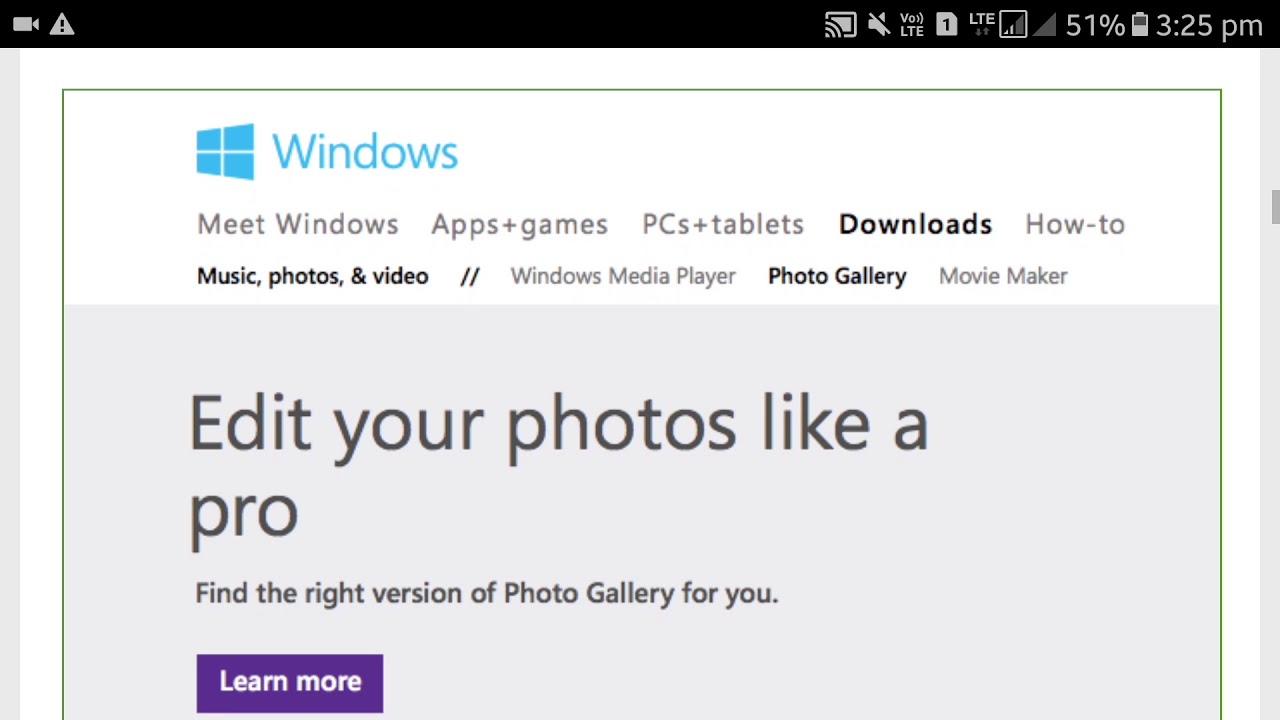Select the Photo Gallery sub-navigation link

[x=837, y=276]
